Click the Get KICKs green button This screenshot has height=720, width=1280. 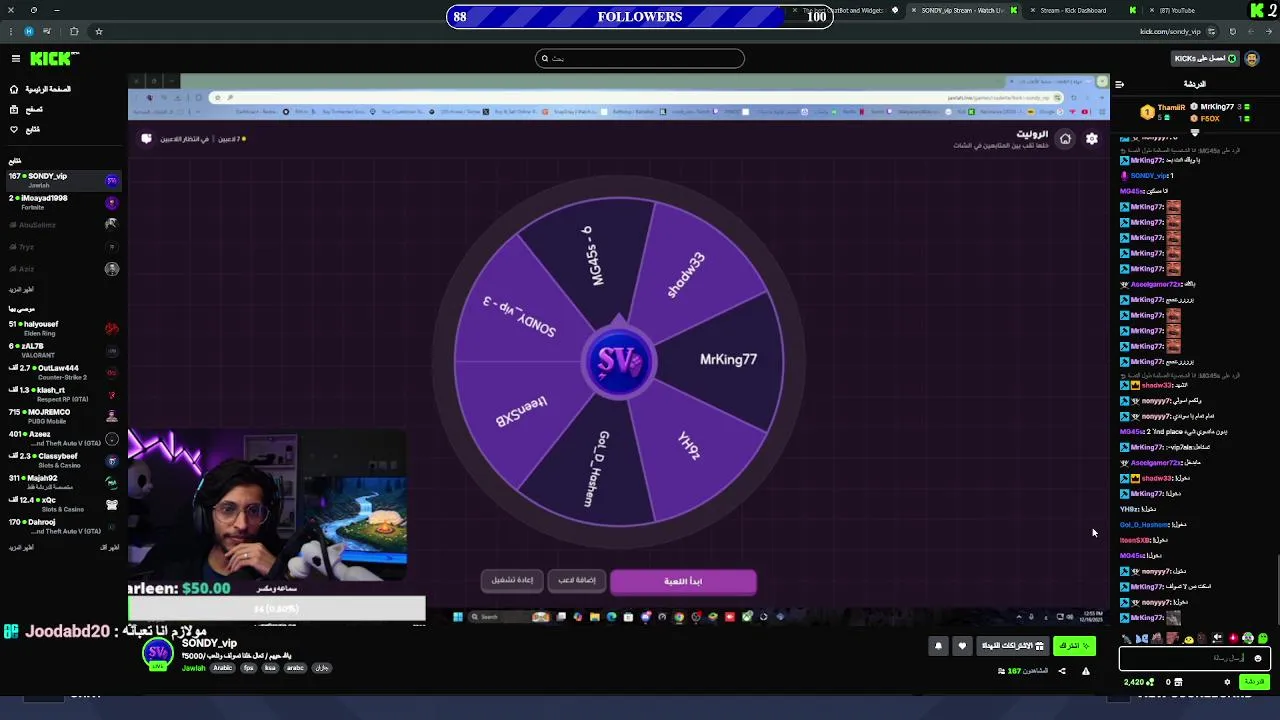pos(1205,59)
